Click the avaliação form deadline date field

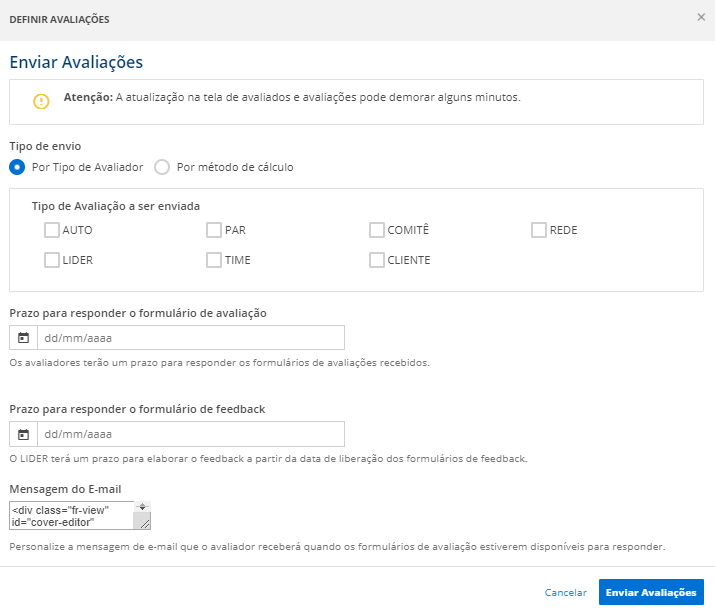(190, 337)
